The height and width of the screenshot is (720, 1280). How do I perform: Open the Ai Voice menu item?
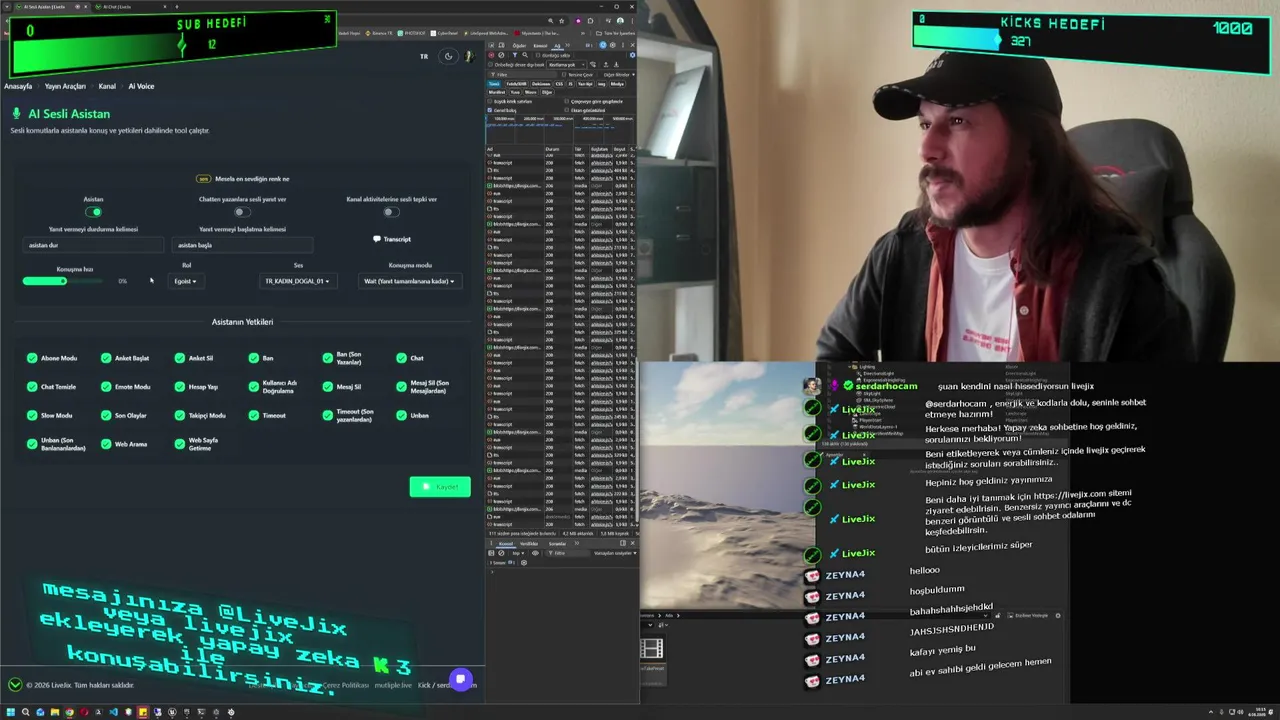point(141,86)
